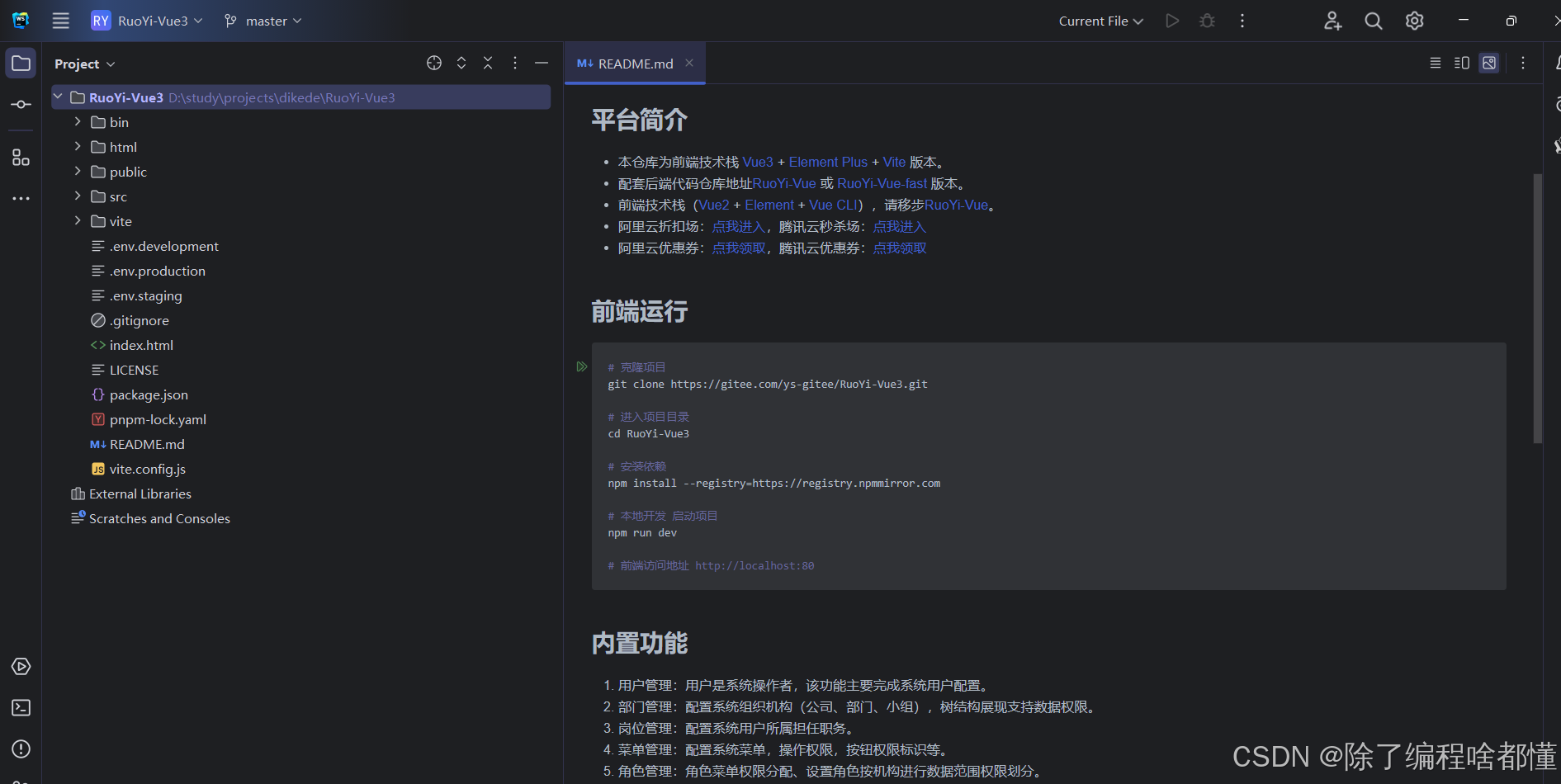Open the IDE settings gear
This screenshot has height=784, width=1561.
[1415, 21]
